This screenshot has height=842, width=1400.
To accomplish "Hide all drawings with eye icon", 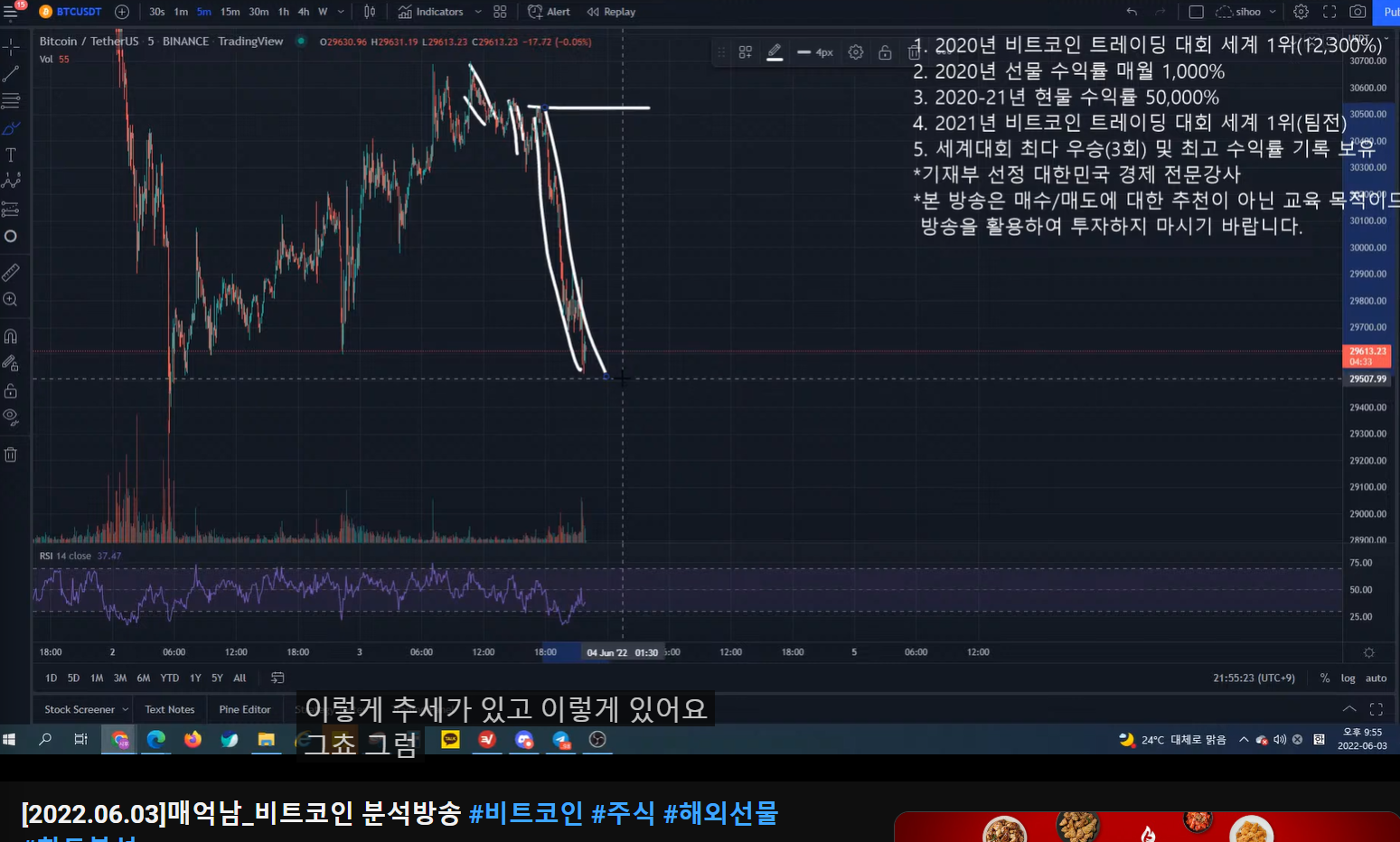I will pyautogui.click(x=11, y=416).
